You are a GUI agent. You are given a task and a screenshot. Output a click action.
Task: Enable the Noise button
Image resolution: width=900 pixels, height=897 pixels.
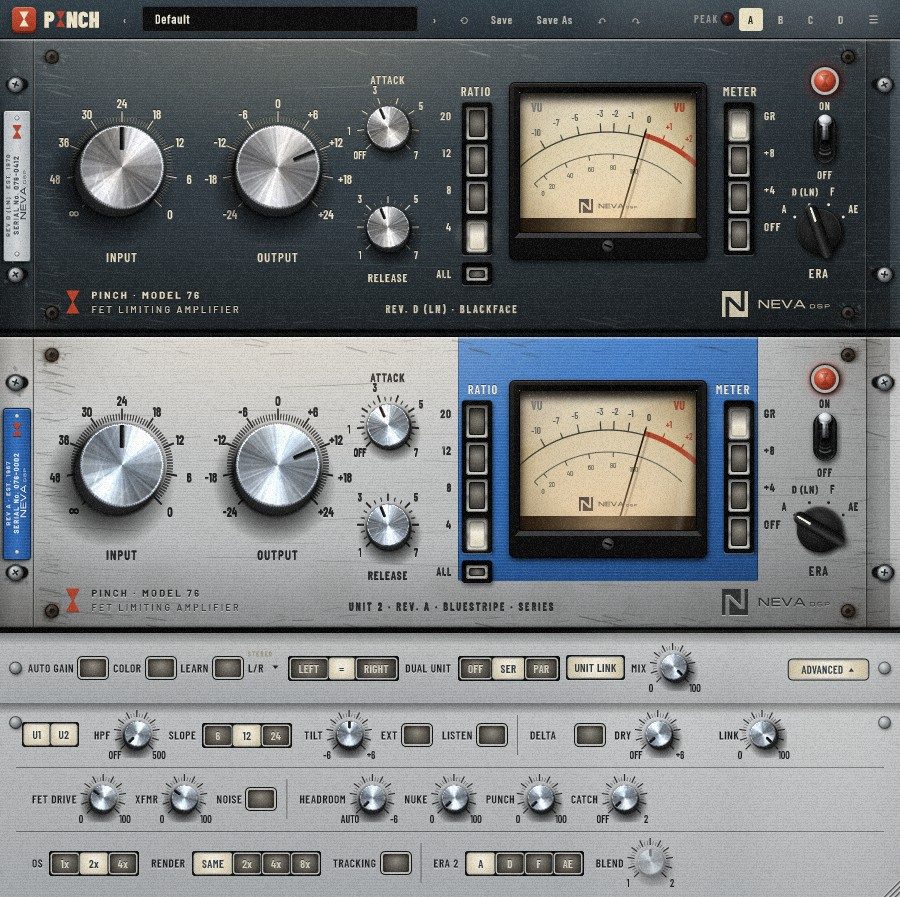261,799
